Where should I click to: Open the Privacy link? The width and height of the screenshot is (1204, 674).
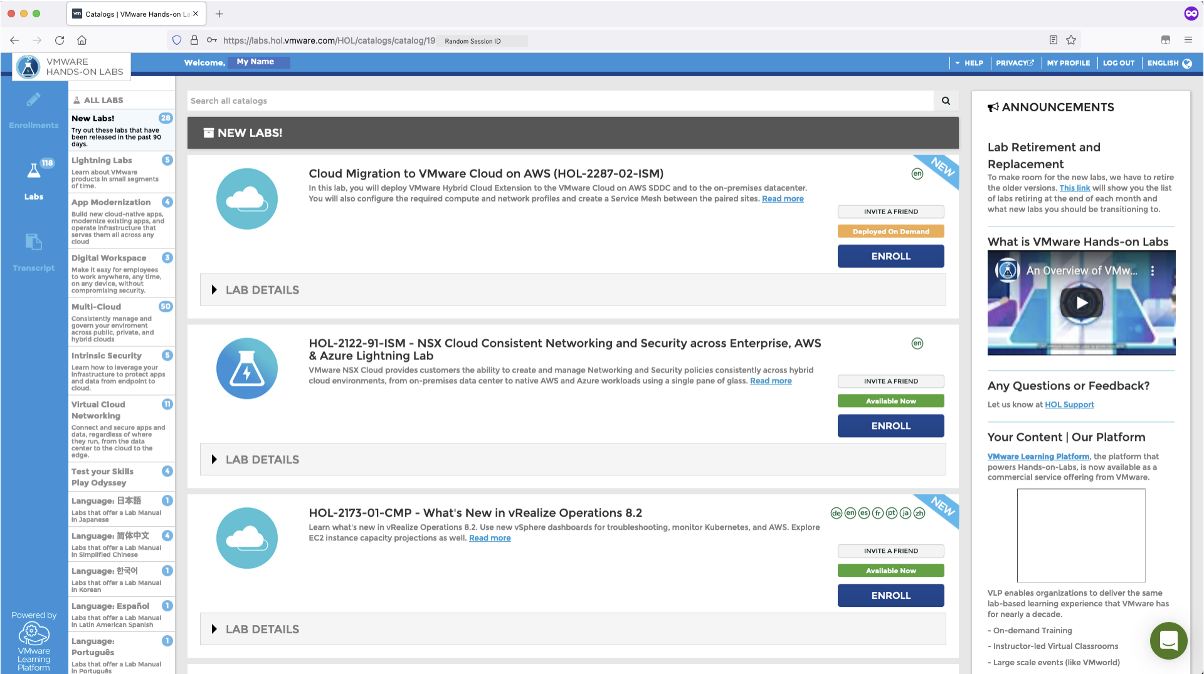click(x=1015, y=62)
